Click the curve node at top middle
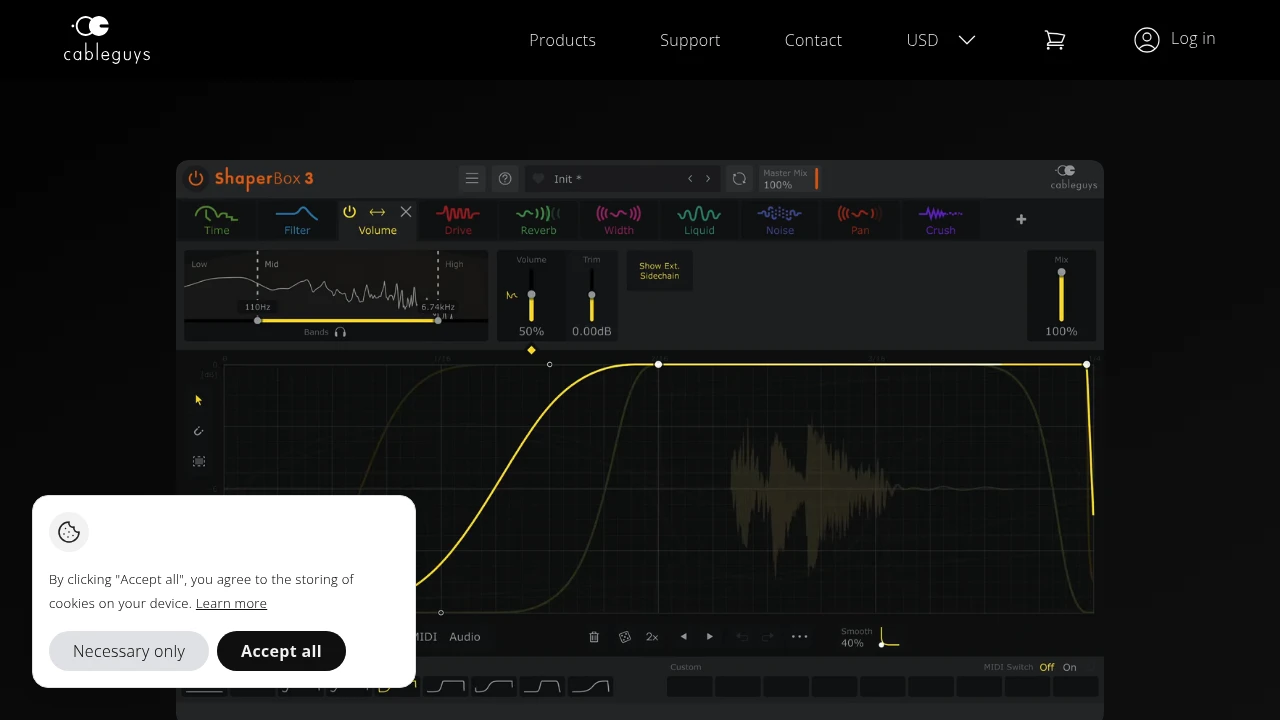This screenshot has height=720, width=1280. pos(658,364)
